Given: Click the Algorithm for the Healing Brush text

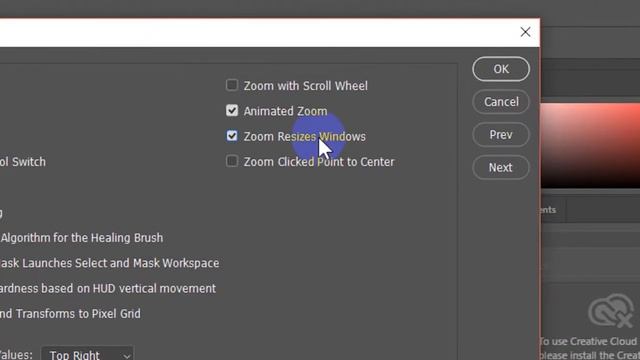Looking at the screenshot, I should coord(82,238).
